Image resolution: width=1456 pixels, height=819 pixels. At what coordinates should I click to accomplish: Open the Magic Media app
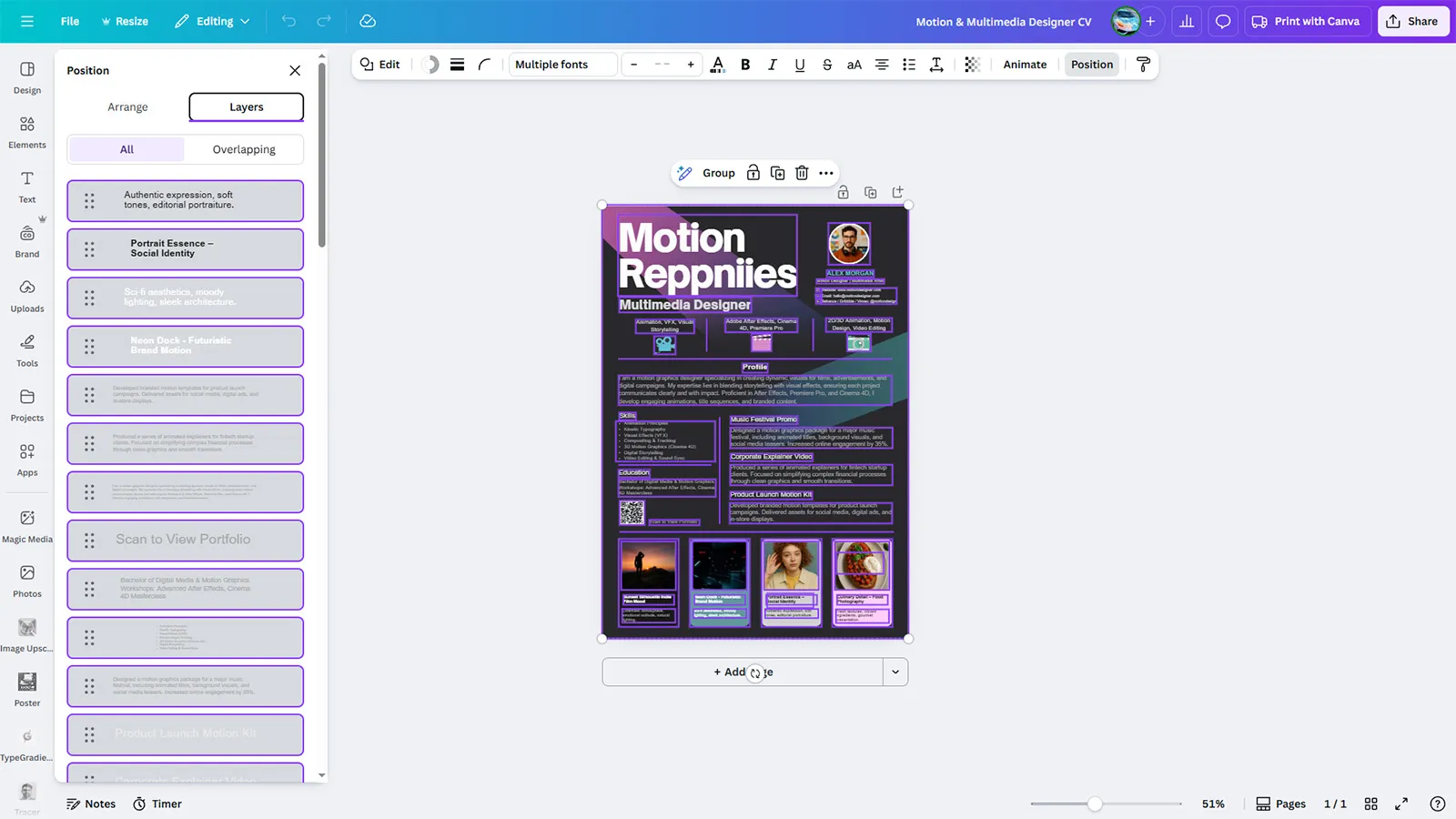click(27, 525)
